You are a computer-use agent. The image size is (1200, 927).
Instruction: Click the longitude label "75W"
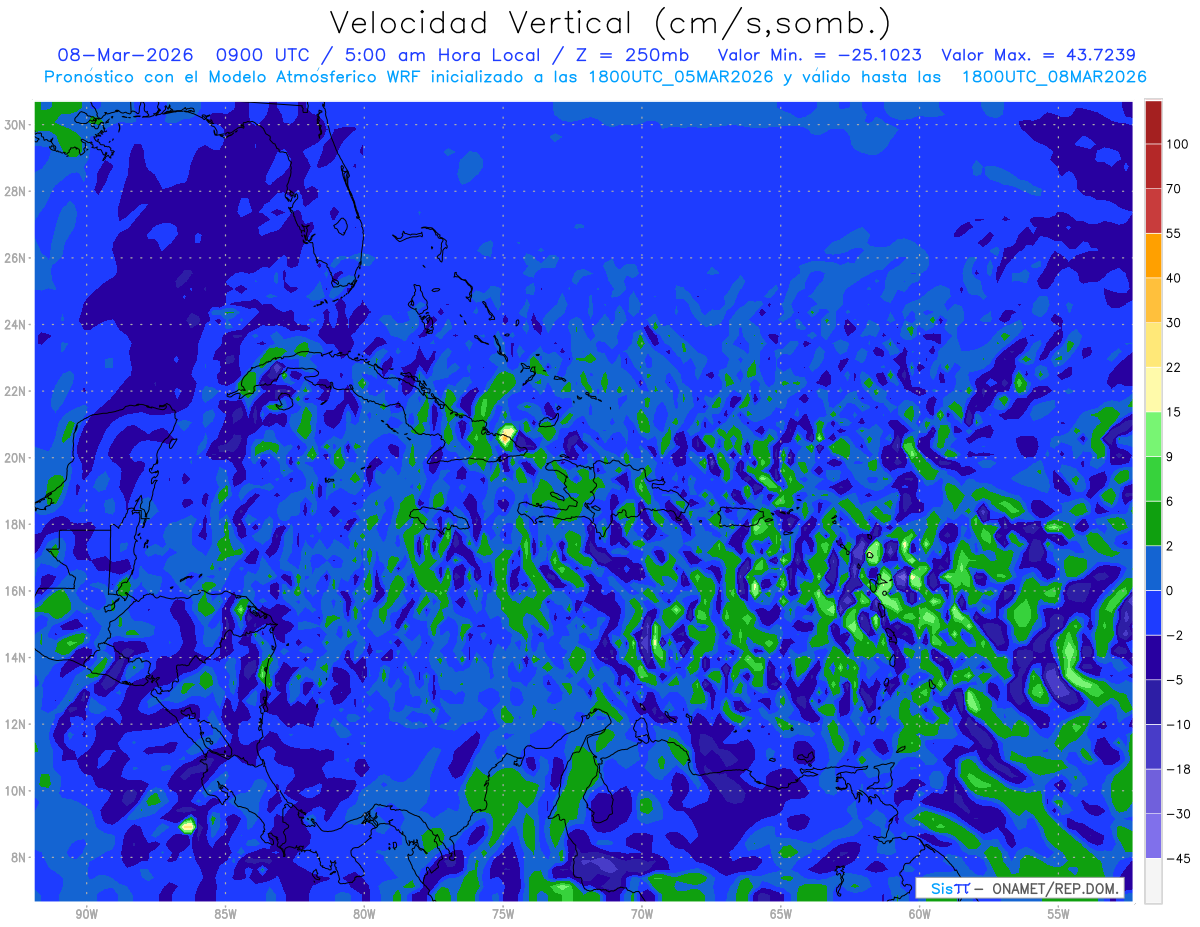point(503,914)
